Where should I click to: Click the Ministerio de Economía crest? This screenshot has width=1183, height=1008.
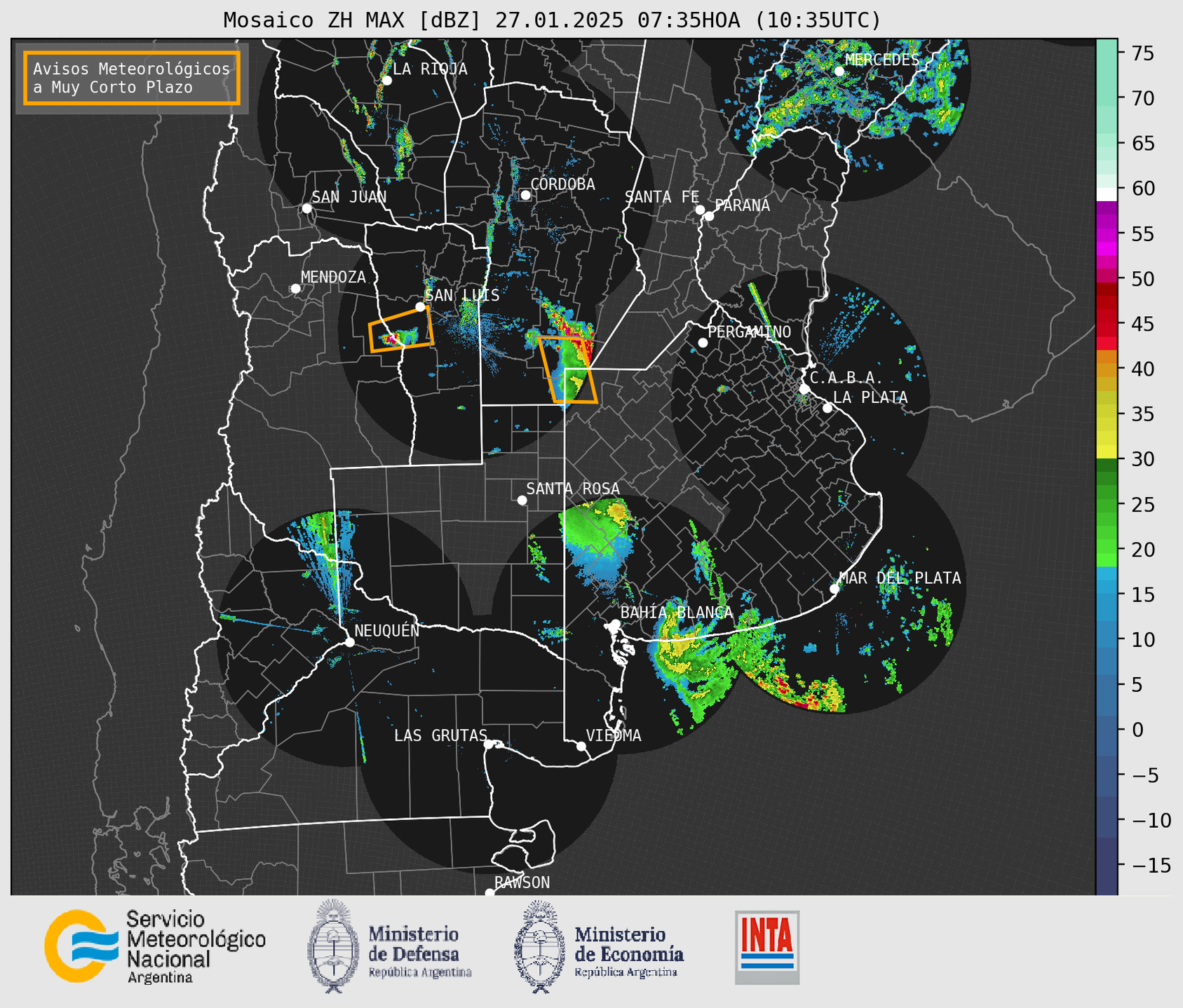[540, 946]
